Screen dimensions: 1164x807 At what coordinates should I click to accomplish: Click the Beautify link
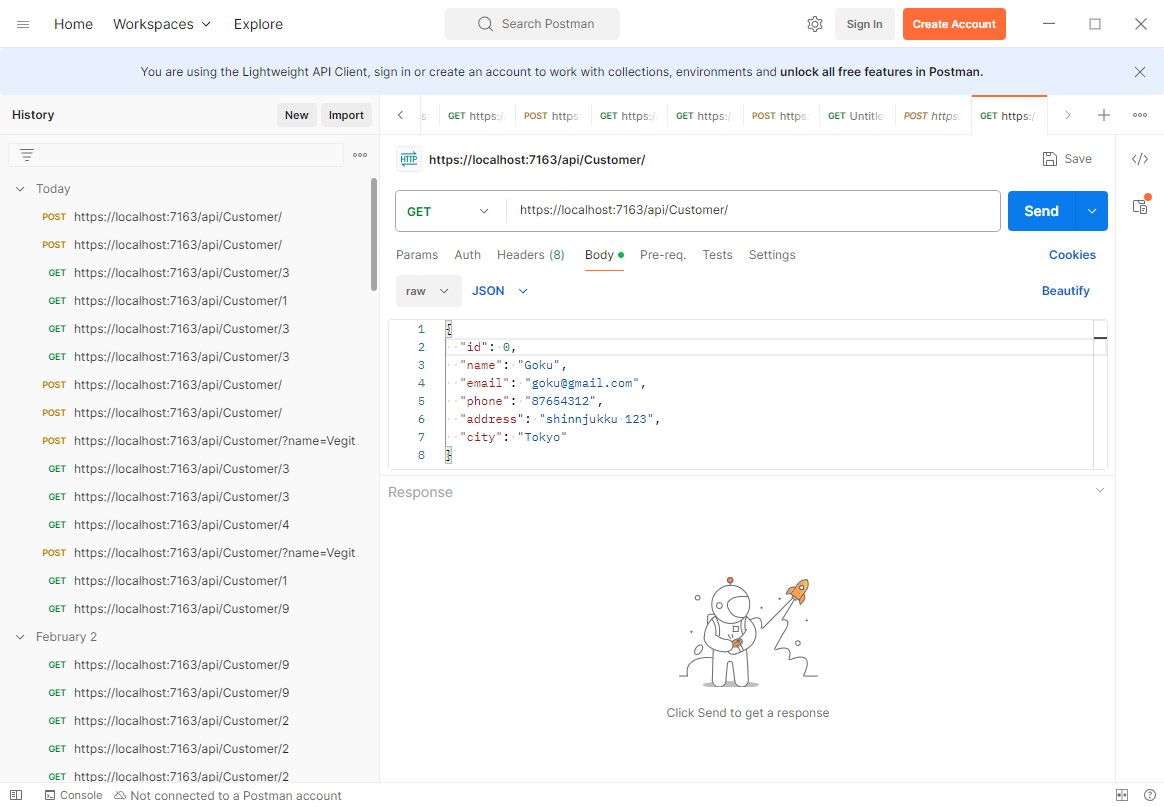point(1065,291)
